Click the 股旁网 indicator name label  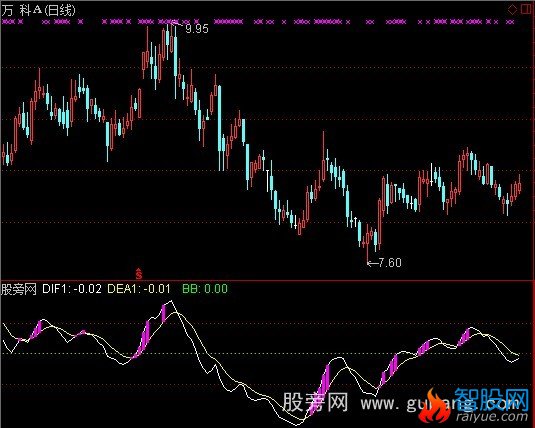click(x=19, y=289)
